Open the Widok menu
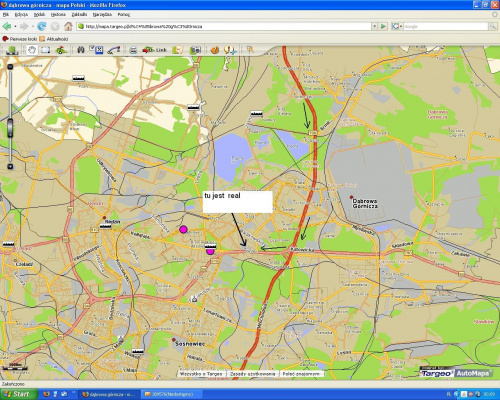 39,14
